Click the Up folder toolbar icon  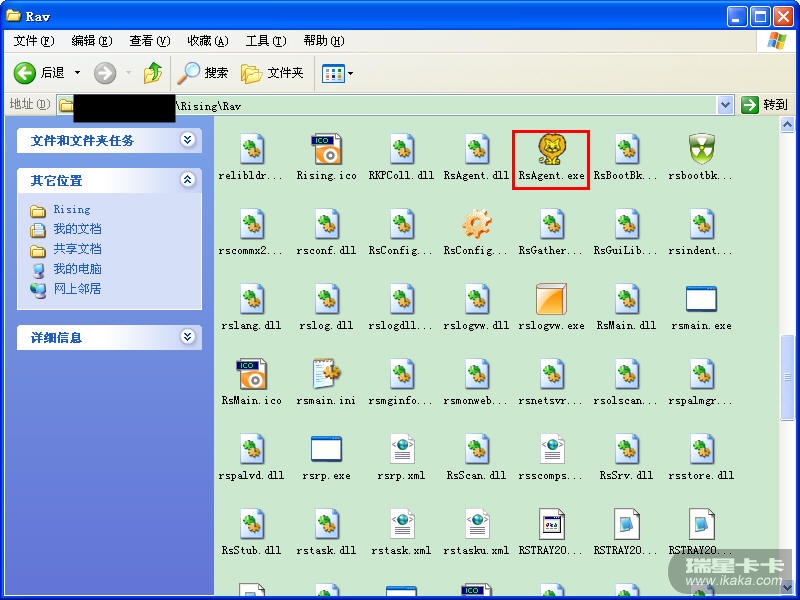click(x=153, y=73)
